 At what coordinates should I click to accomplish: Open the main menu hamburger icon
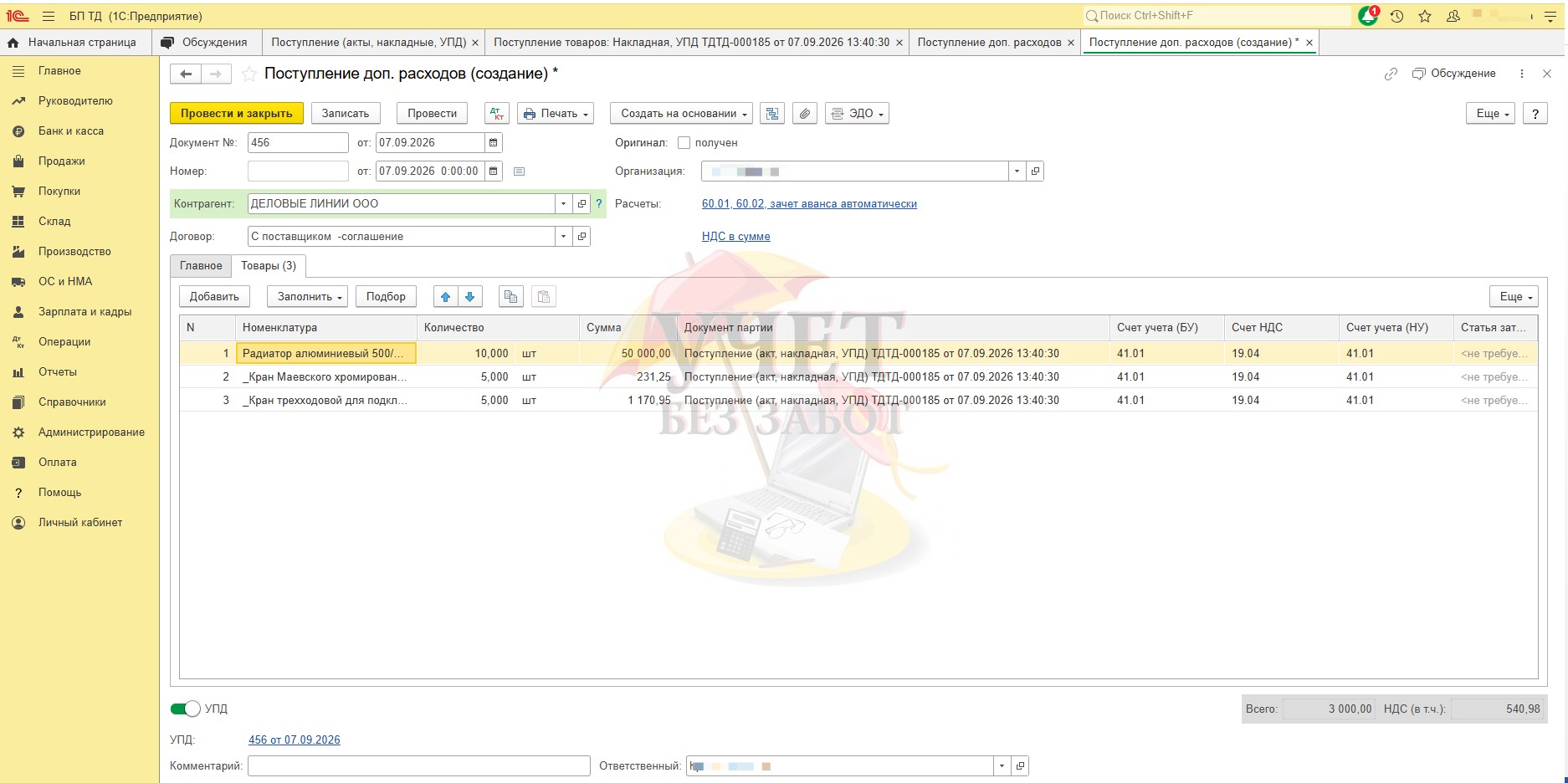[x=48, y=16]
